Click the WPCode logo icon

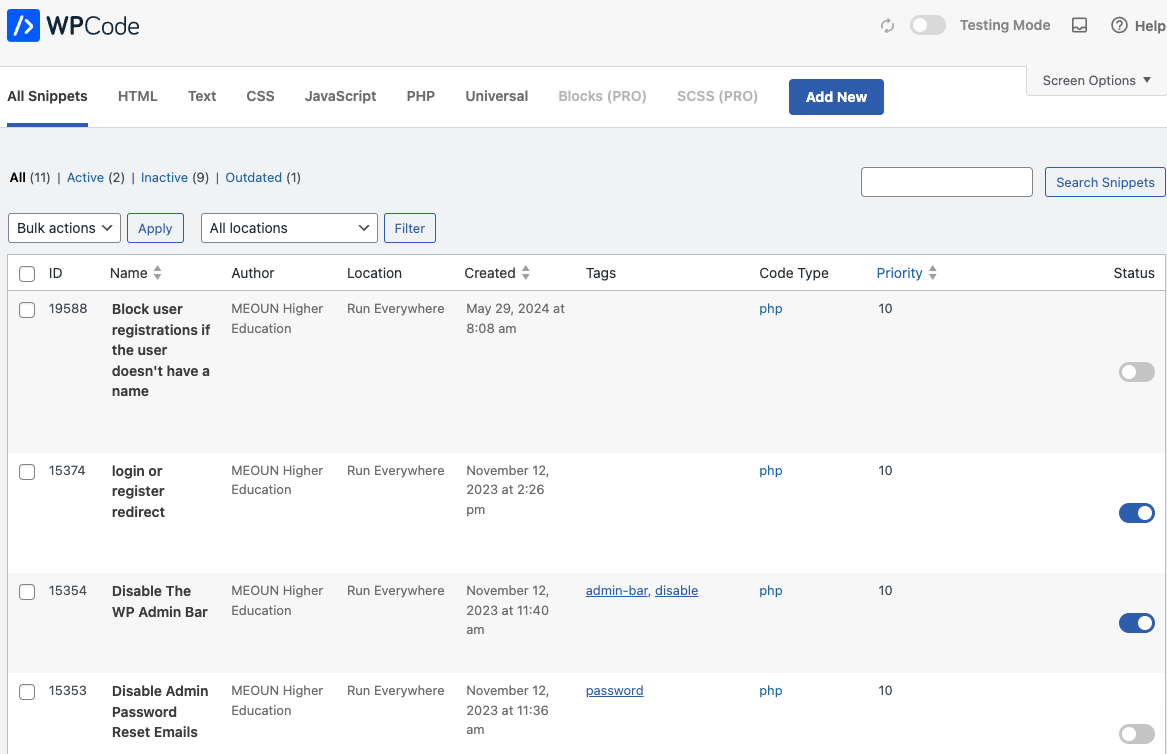[x=23, y=26]
